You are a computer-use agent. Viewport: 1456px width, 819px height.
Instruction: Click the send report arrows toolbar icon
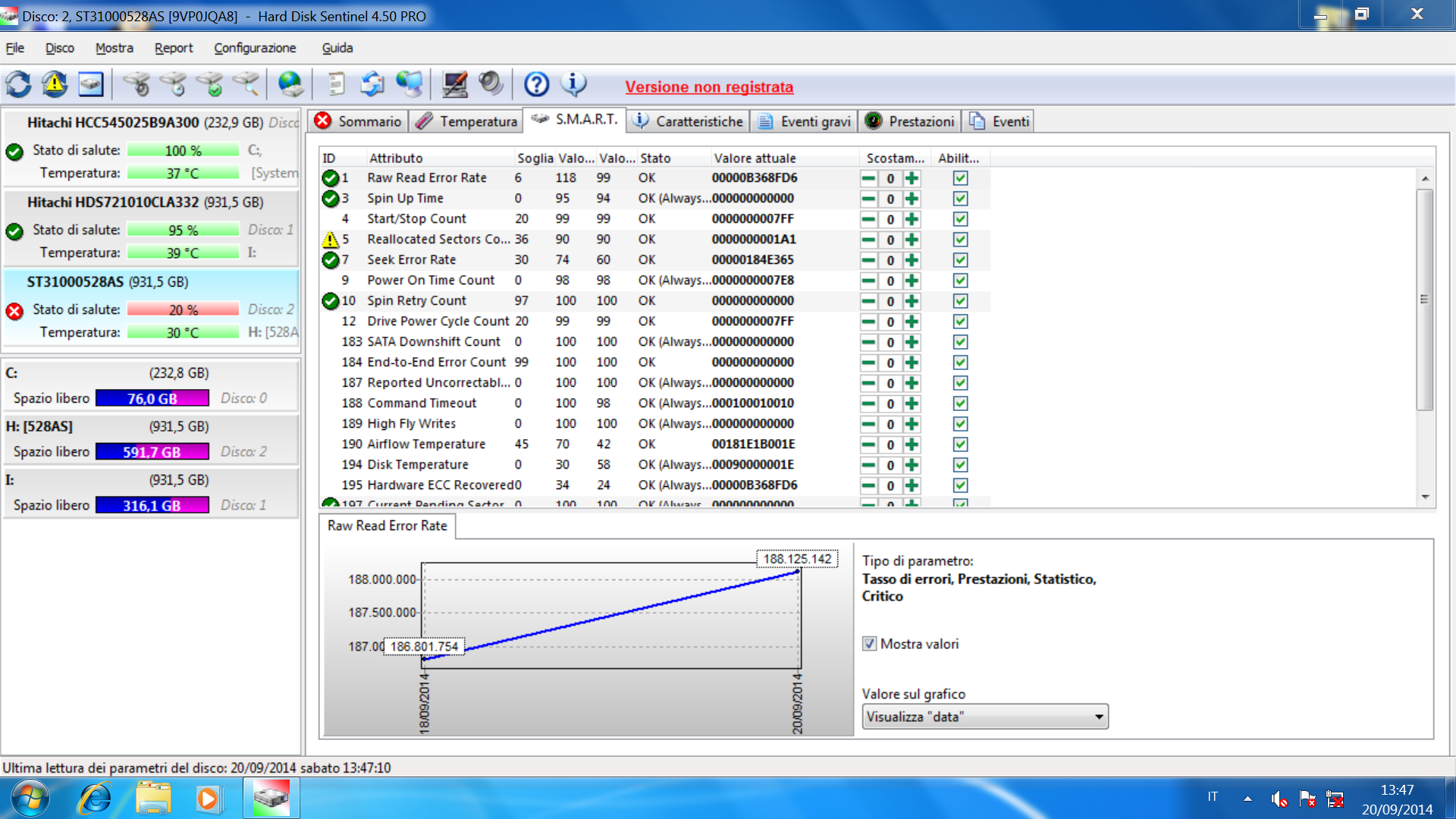pyautogui.click(x=372, y=84)
